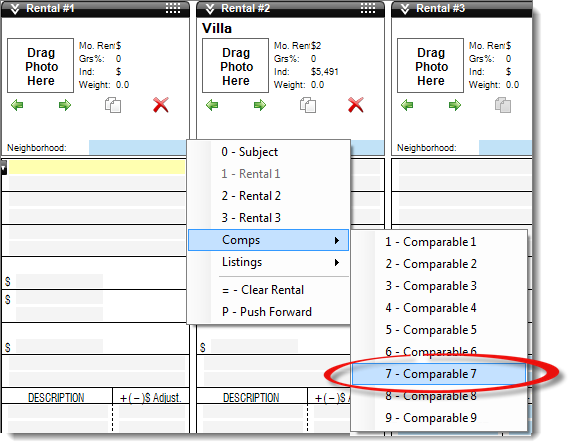Click Neighborhood blue field in Rental #1
This screenshot has width=571, height=447.
point(138,148)
